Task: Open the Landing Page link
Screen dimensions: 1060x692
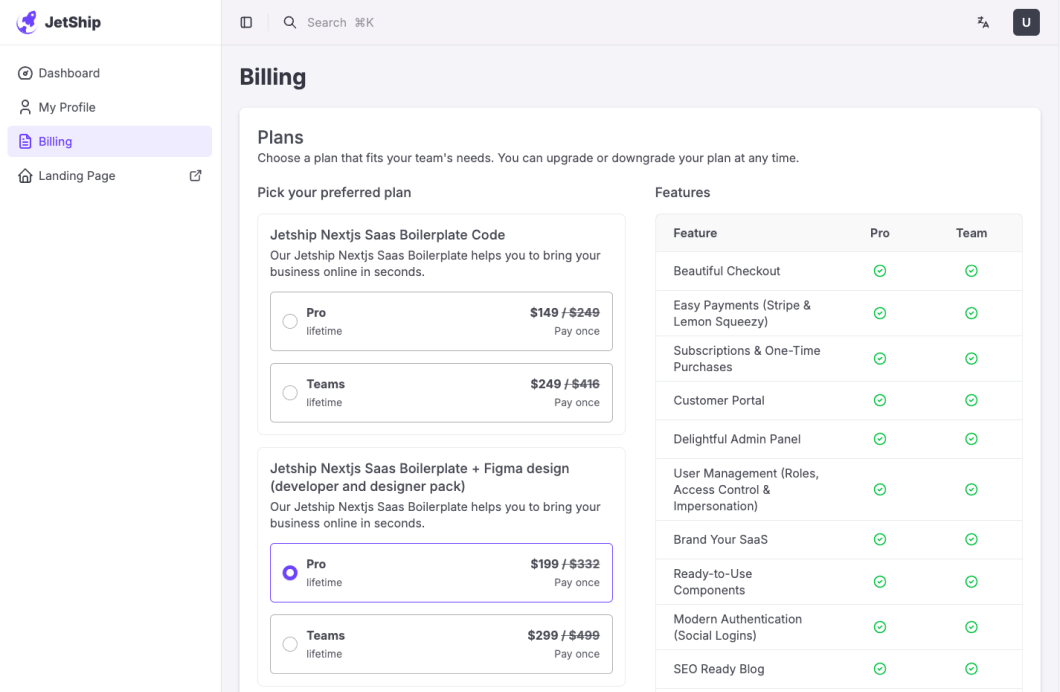Action: pyautogui.click(x=77, y=176)
